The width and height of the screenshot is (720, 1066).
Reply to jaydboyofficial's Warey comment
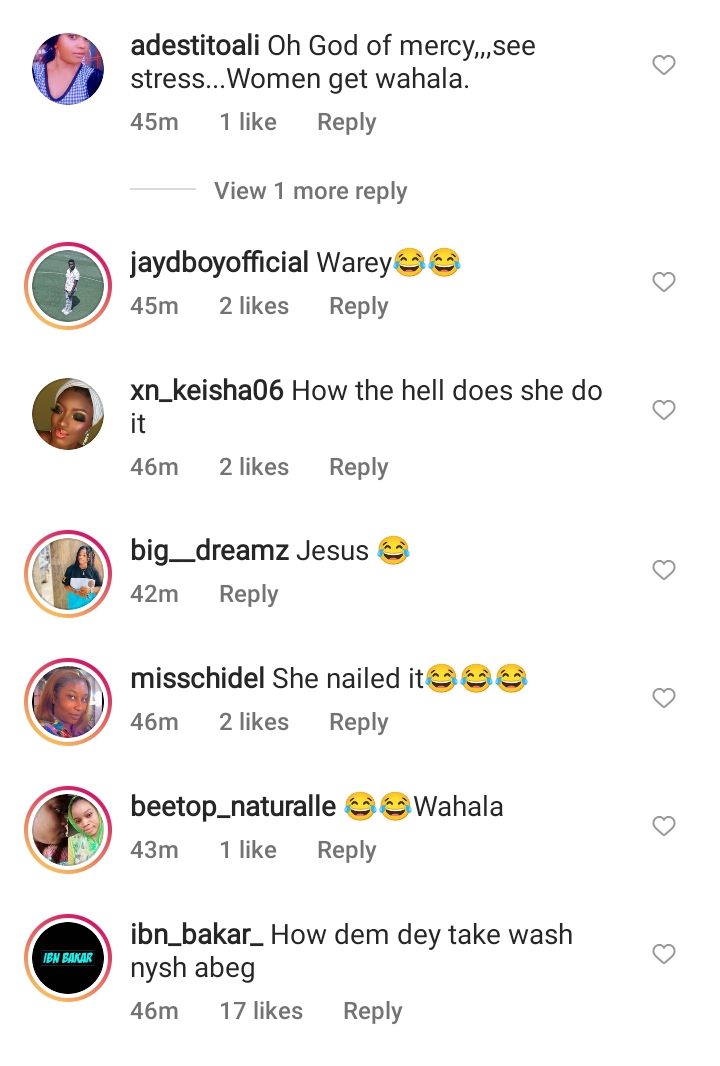click(359, 306)
